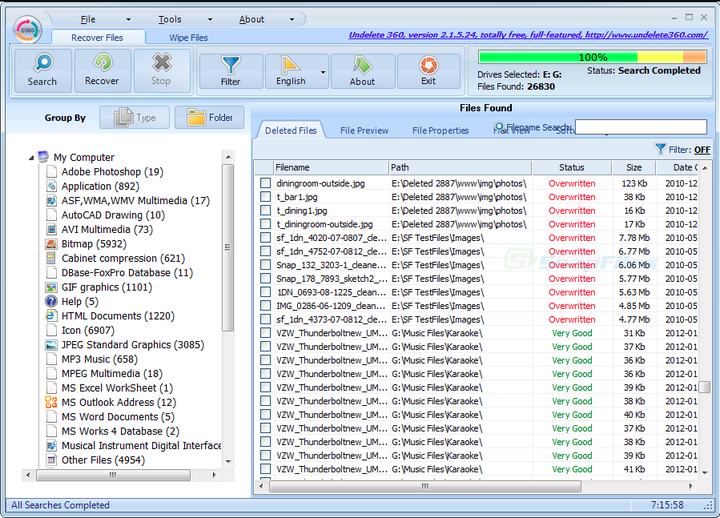Open the File Preview tab
The width and height of the screenshot is (720, 518).
click(x=364, y=130)
